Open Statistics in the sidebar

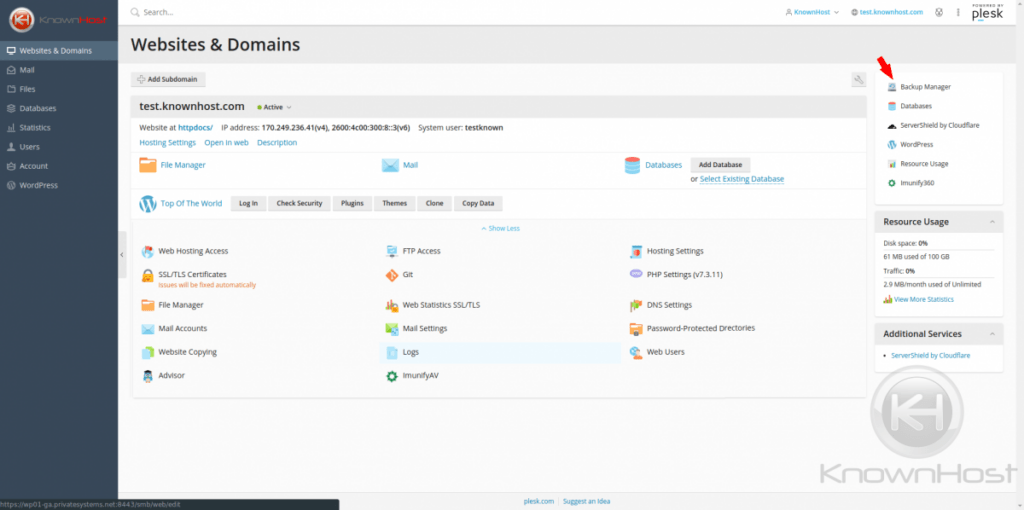tap(59, 127)
